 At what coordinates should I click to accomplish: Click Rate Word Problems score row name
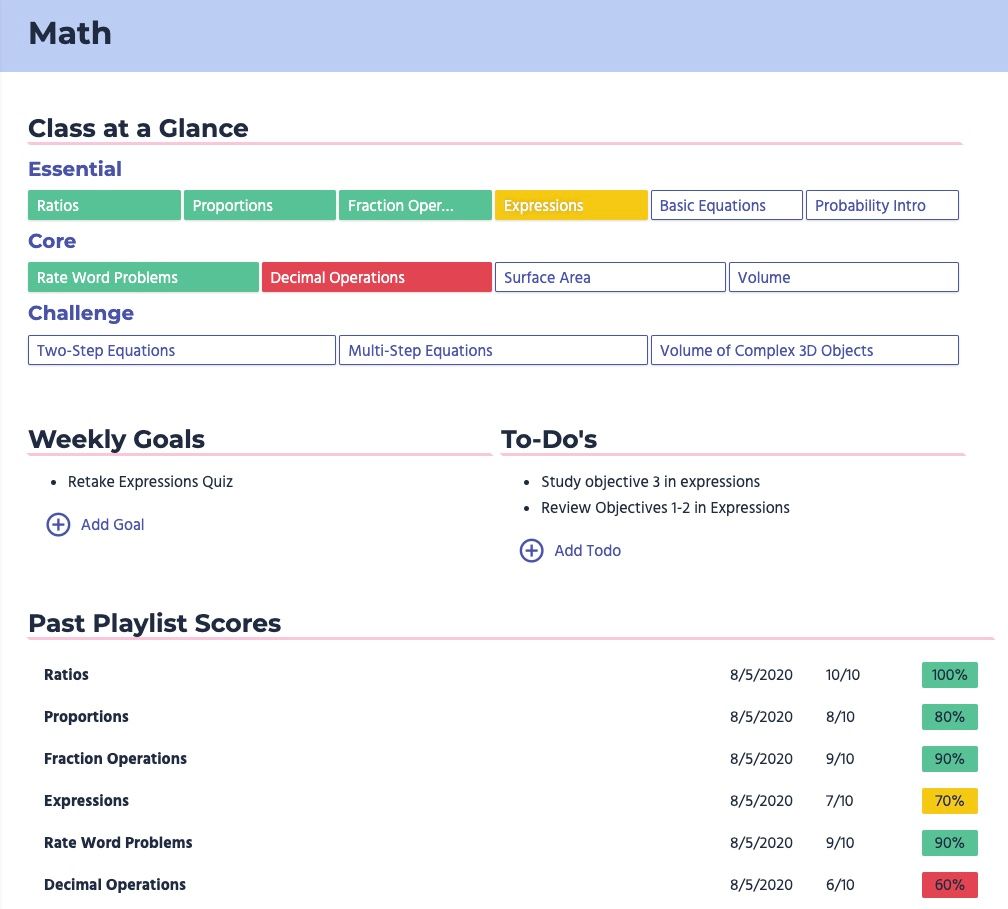click(x=118, y=843)
